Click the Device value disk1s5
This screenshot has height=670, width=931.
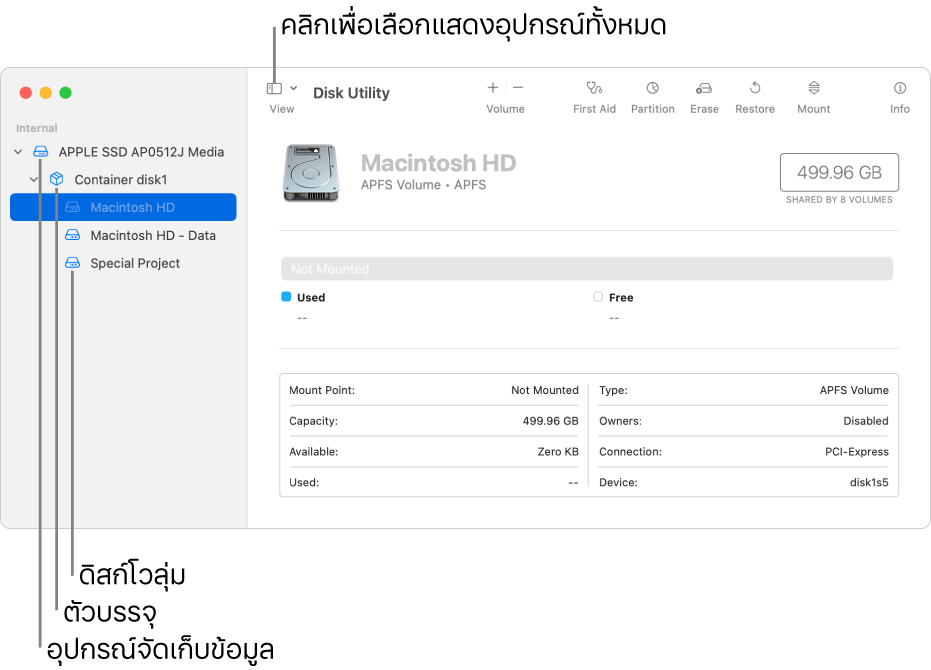pos(869,483)
